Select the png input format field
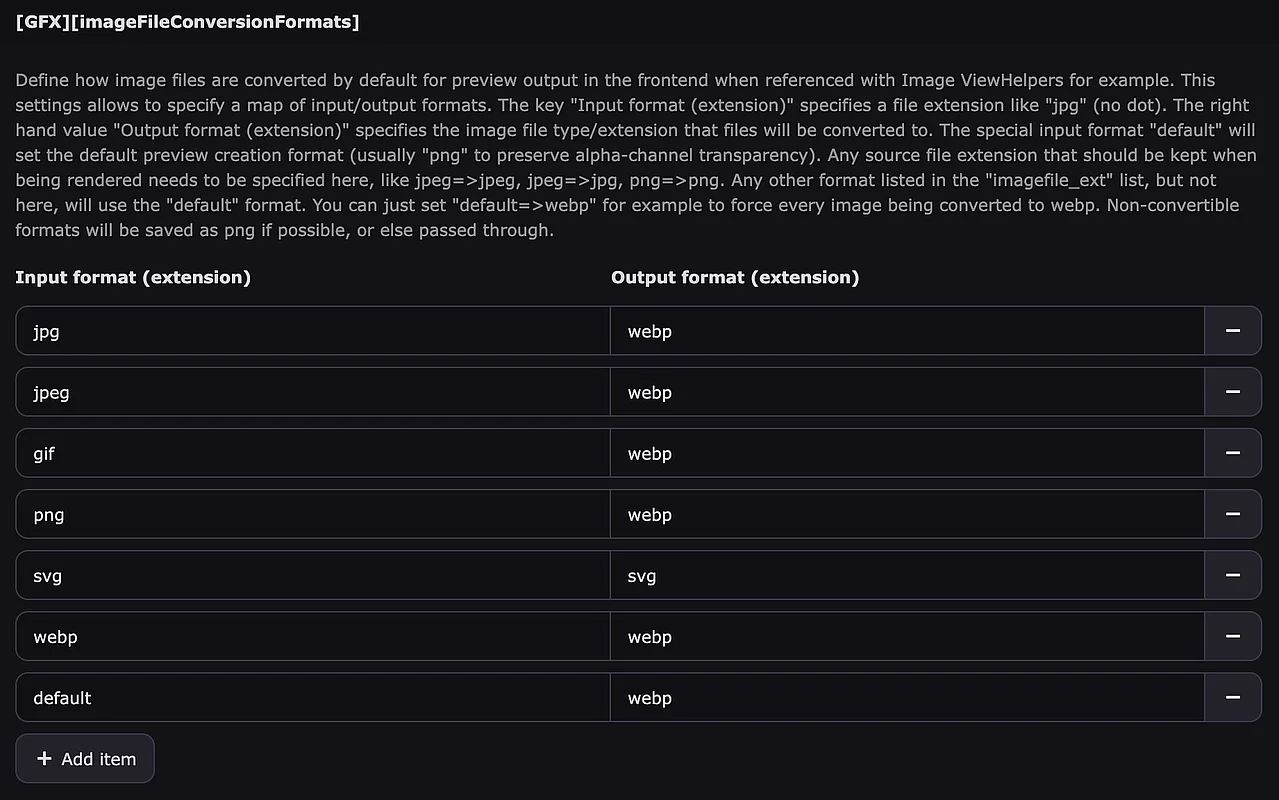This screenshot has height=800, width=1279. pyautogui.click(x=312, y=514)
